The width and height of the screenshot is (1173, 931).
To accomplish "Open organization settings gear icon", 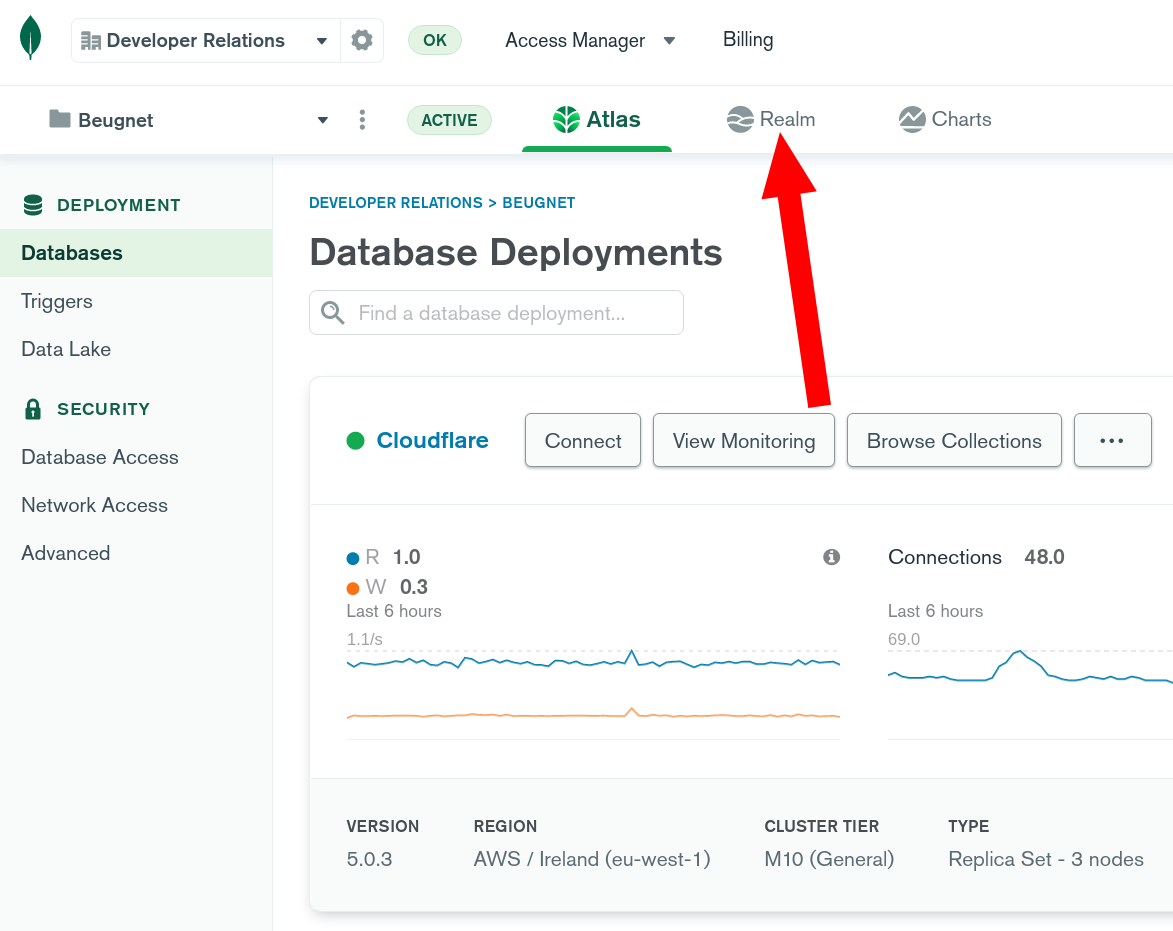I will [x=362, y=40].
